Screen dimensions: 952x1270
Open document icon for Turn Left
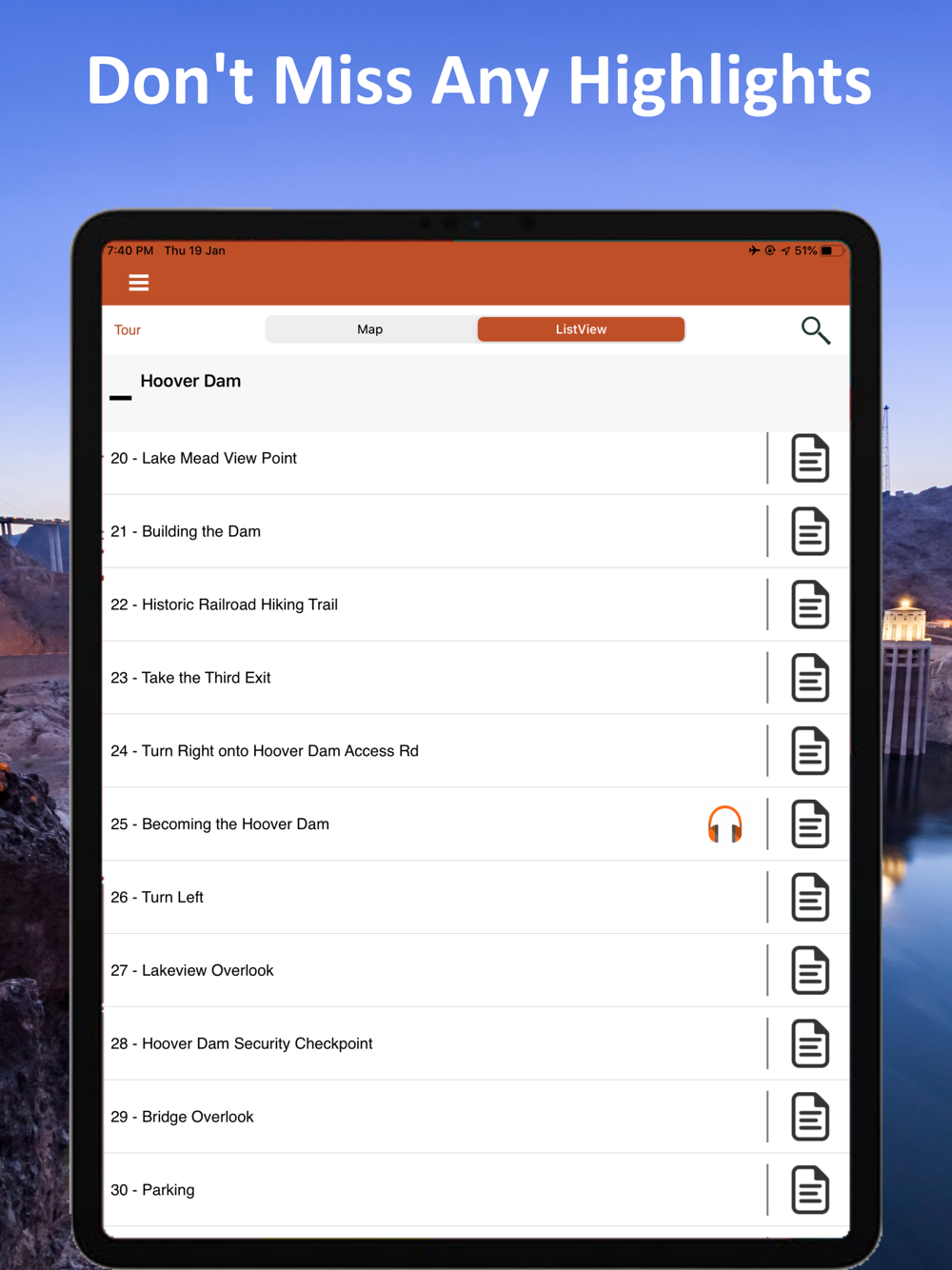(x=810, y=898)
